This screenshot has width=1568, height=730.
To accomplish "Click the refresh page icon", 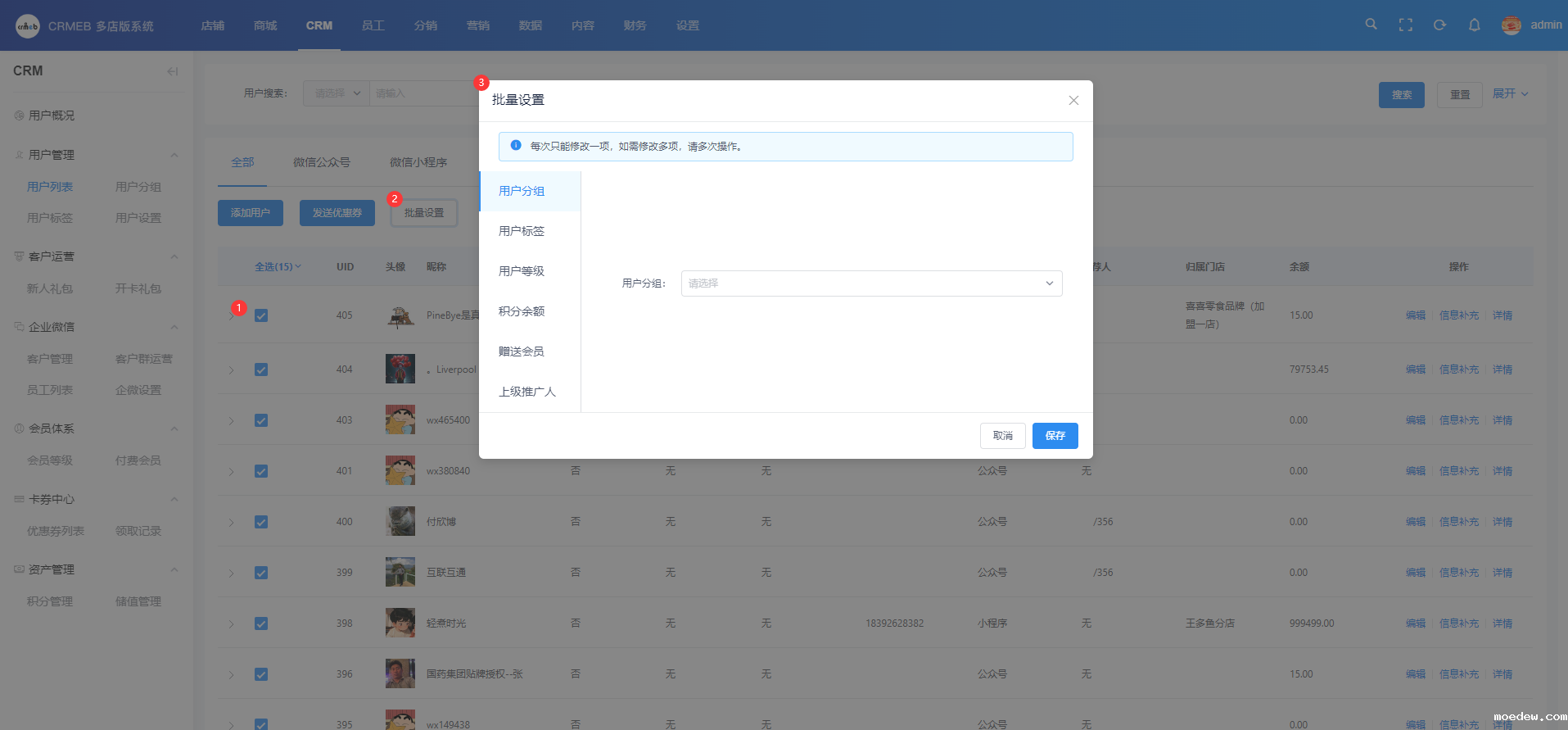I will click(1439, 25).
